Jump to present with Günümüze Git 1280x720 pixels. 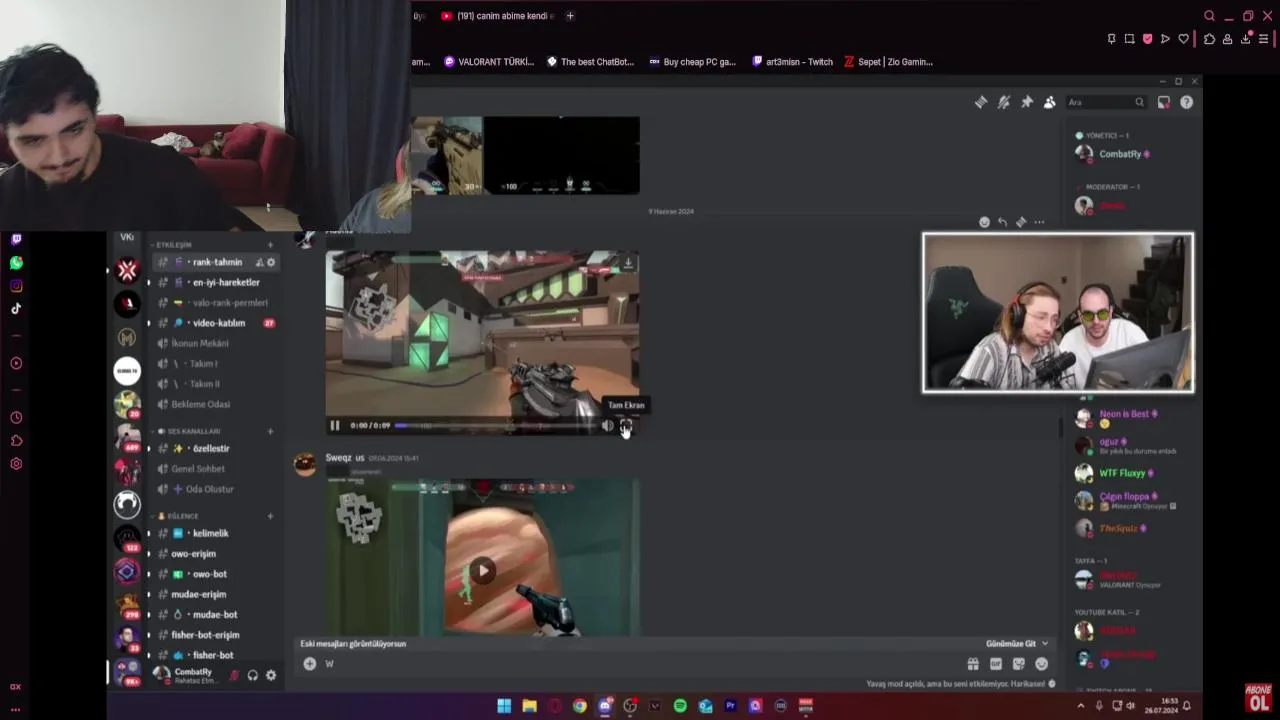click(x=1017, y=644)
